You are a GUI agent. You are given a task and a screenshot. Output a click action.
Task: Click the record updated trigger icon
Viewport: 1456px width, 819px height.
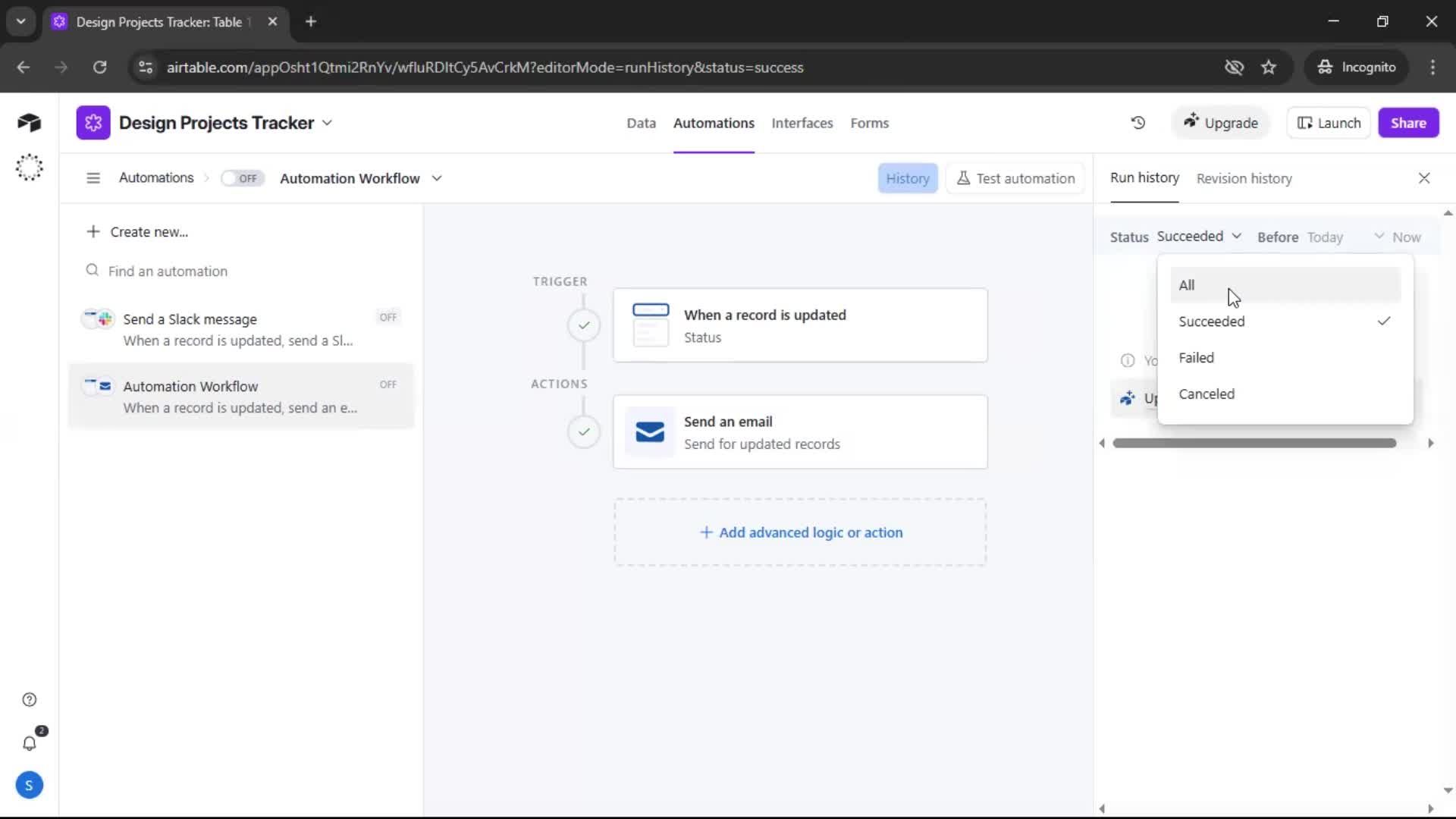pos(650,325)
